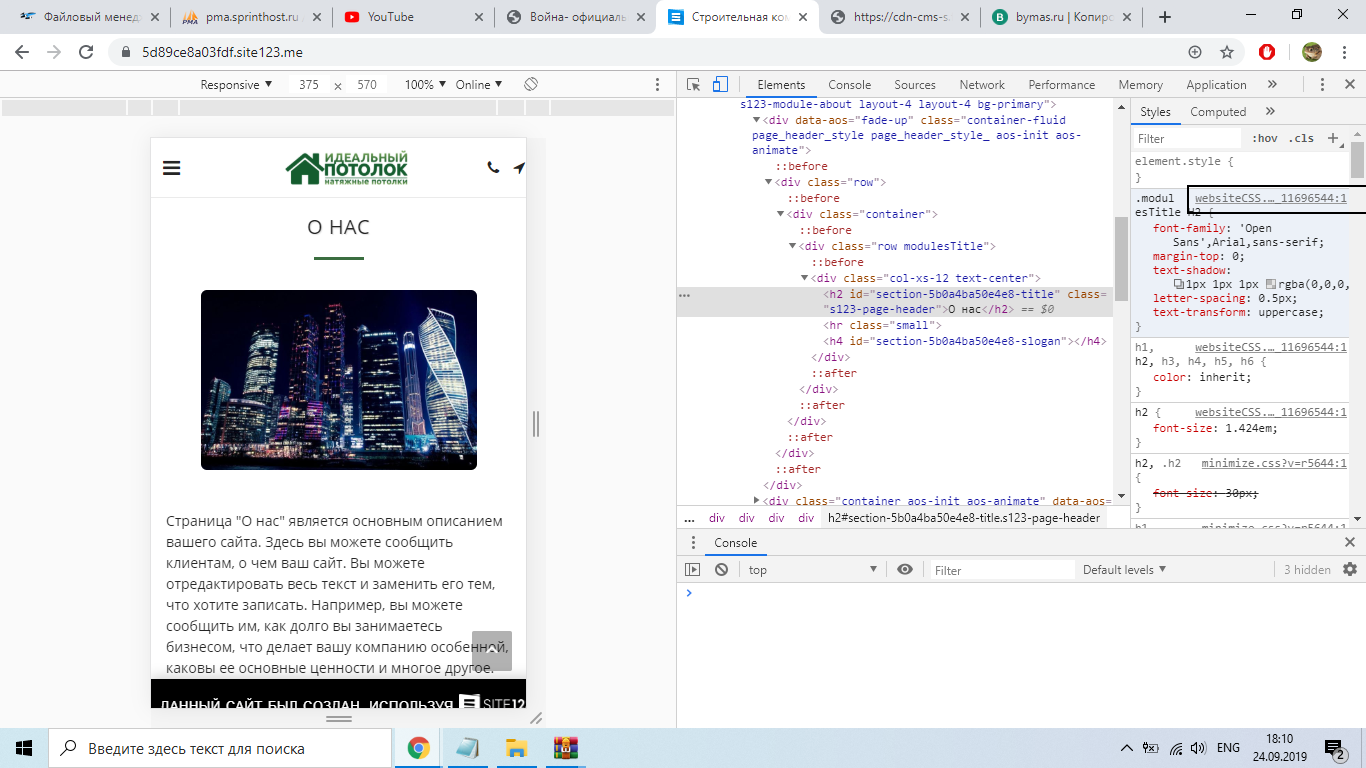Open console settings gear icon
Viewport: 1366px width, 768px height.
(x=1350, y=569)
